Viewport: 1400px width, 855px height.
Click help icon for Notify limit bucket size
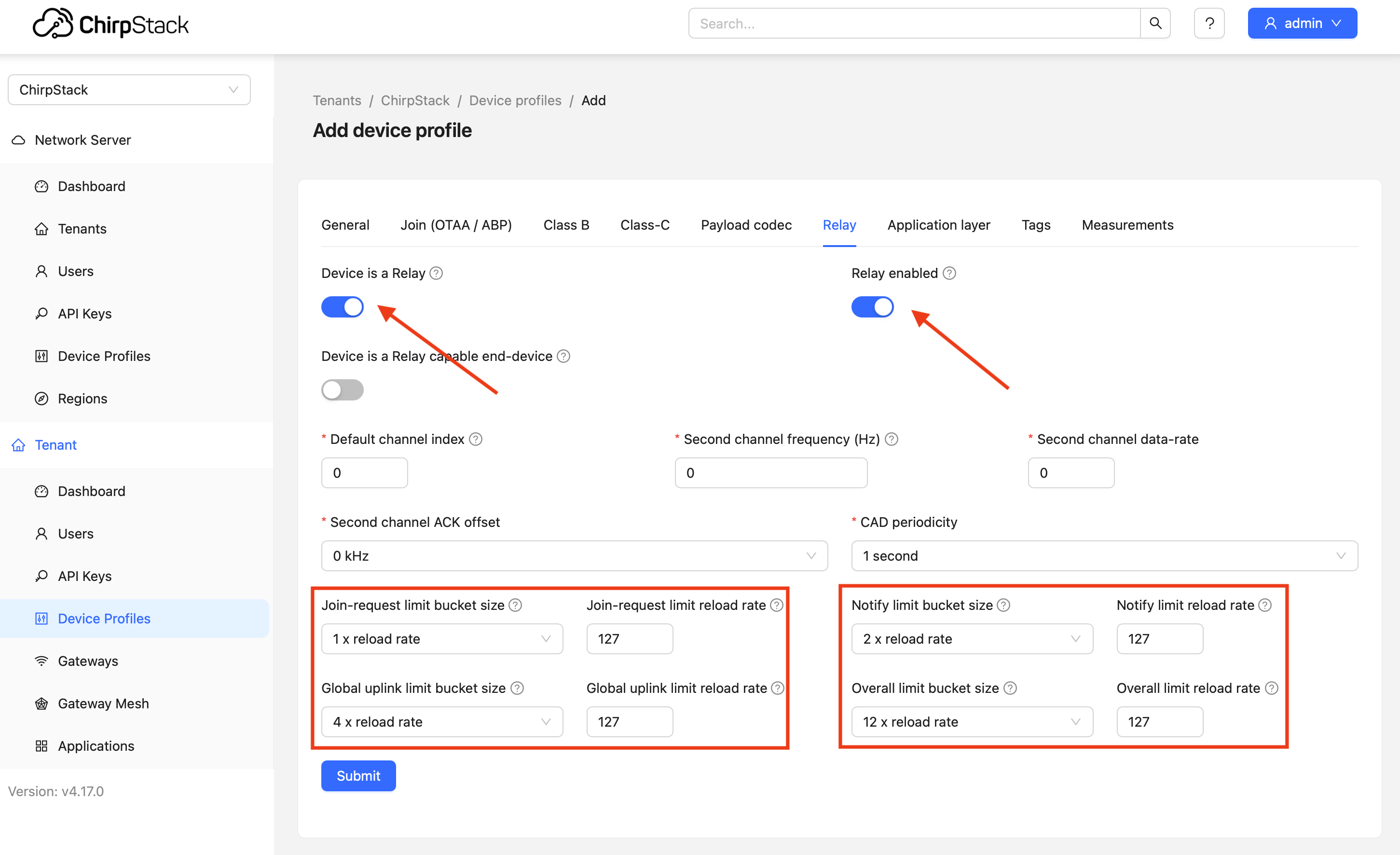pos(1003,605)
